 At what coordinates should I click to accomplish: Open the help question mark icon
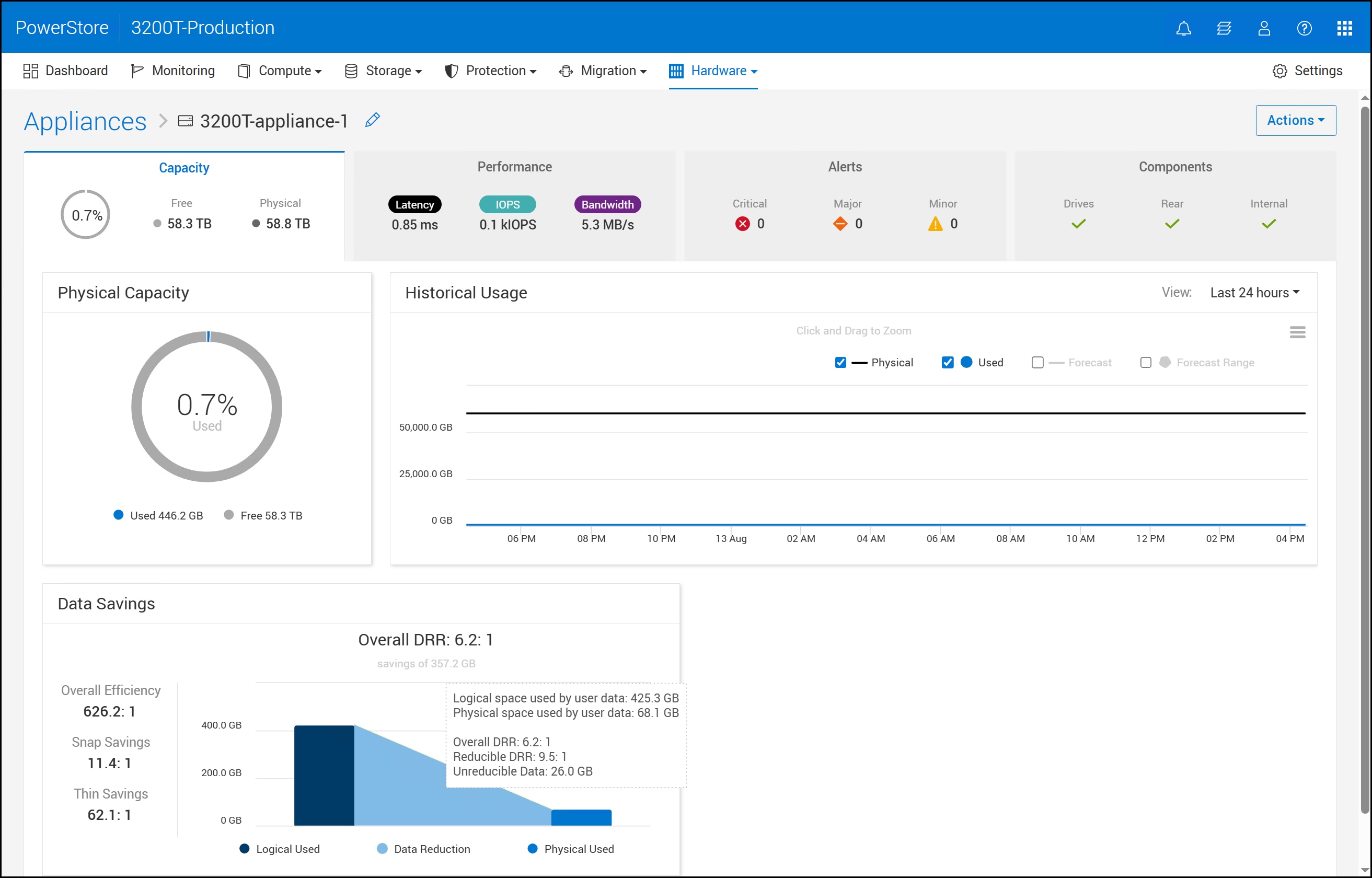pyautogui.click(x=1304, y=28)
